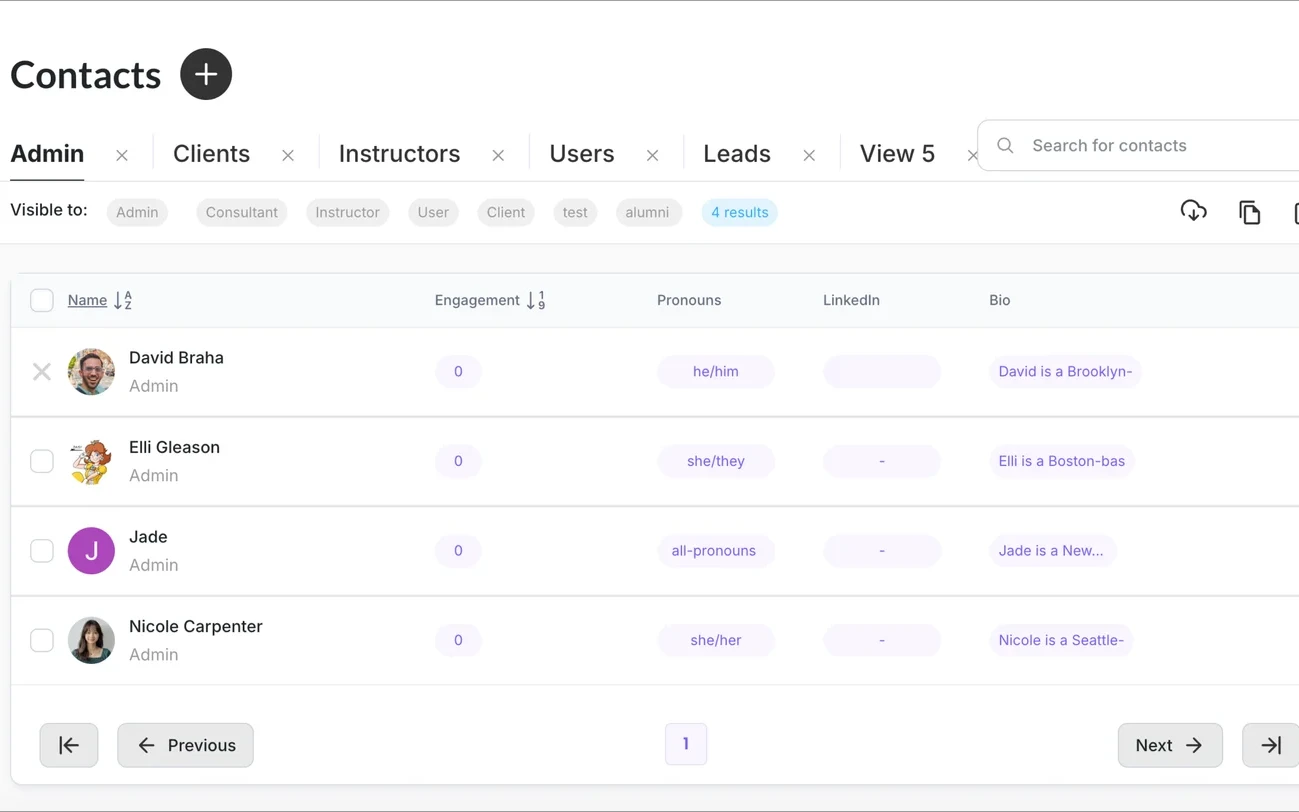This screenshot has height=812, width=1299.
Task: Close the Clients tab
Action: (288, 155)
